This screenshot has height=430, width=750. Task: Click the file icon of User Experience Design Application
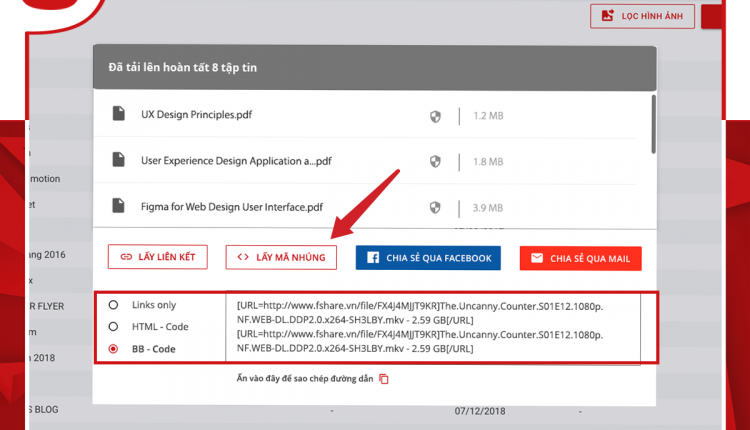[119, 159]
